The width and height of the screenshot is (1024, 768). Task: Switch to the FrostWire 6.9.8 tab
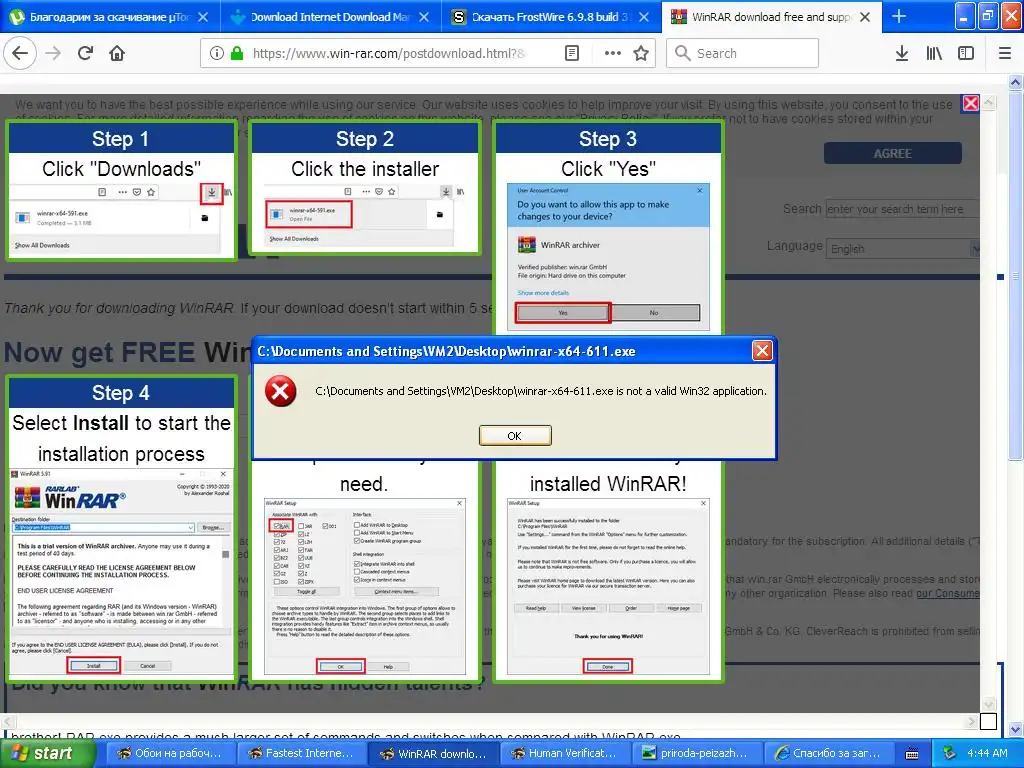tap(551, 17)
